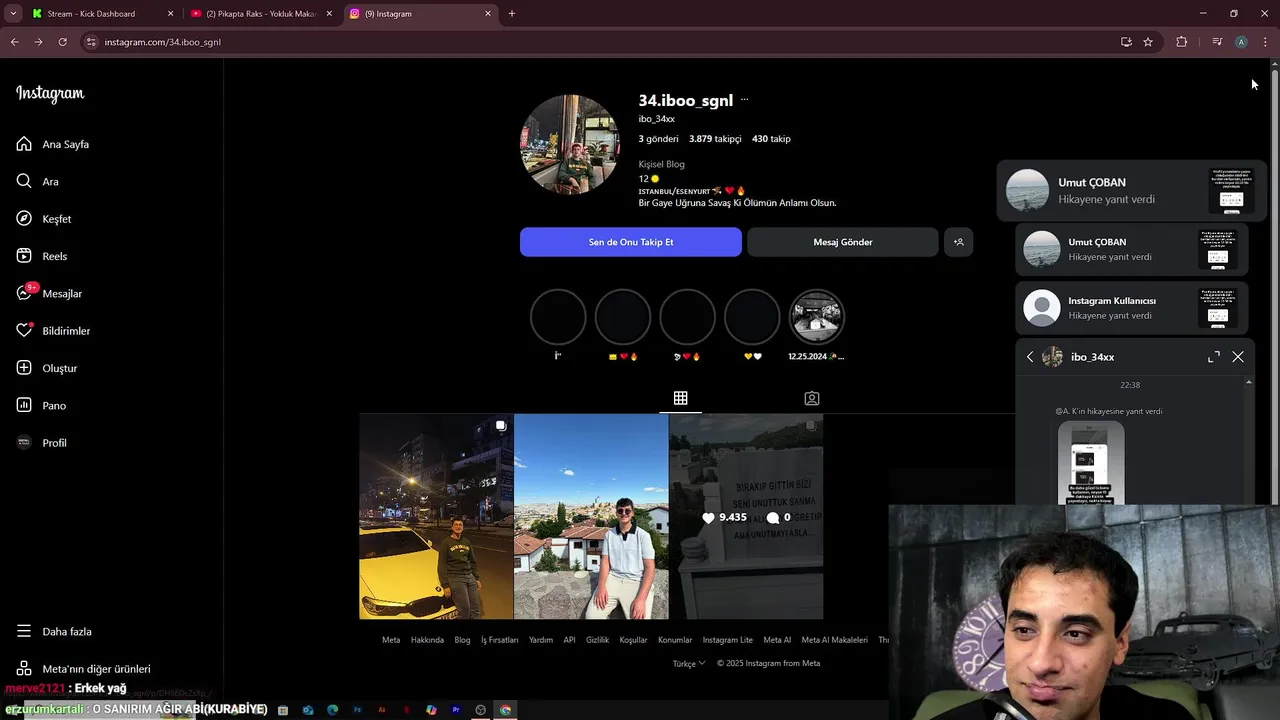Click the Instagram logo in the sidebar
1280x720 pixels.
(50, 94)
